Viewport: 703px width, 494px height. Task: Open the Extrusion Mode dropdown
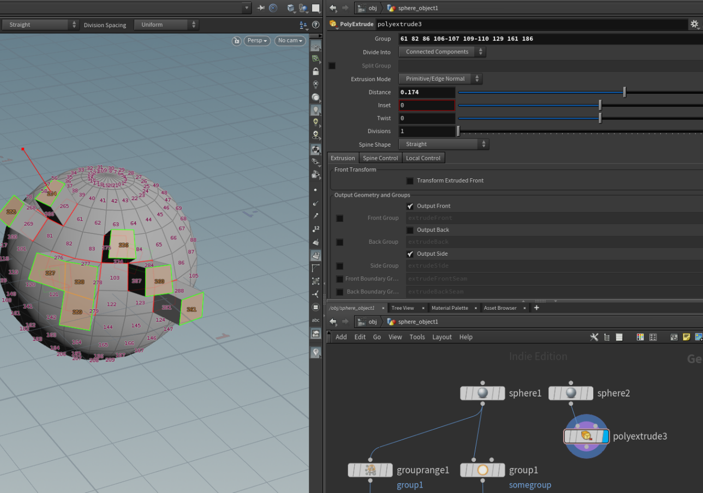(440, 79)
